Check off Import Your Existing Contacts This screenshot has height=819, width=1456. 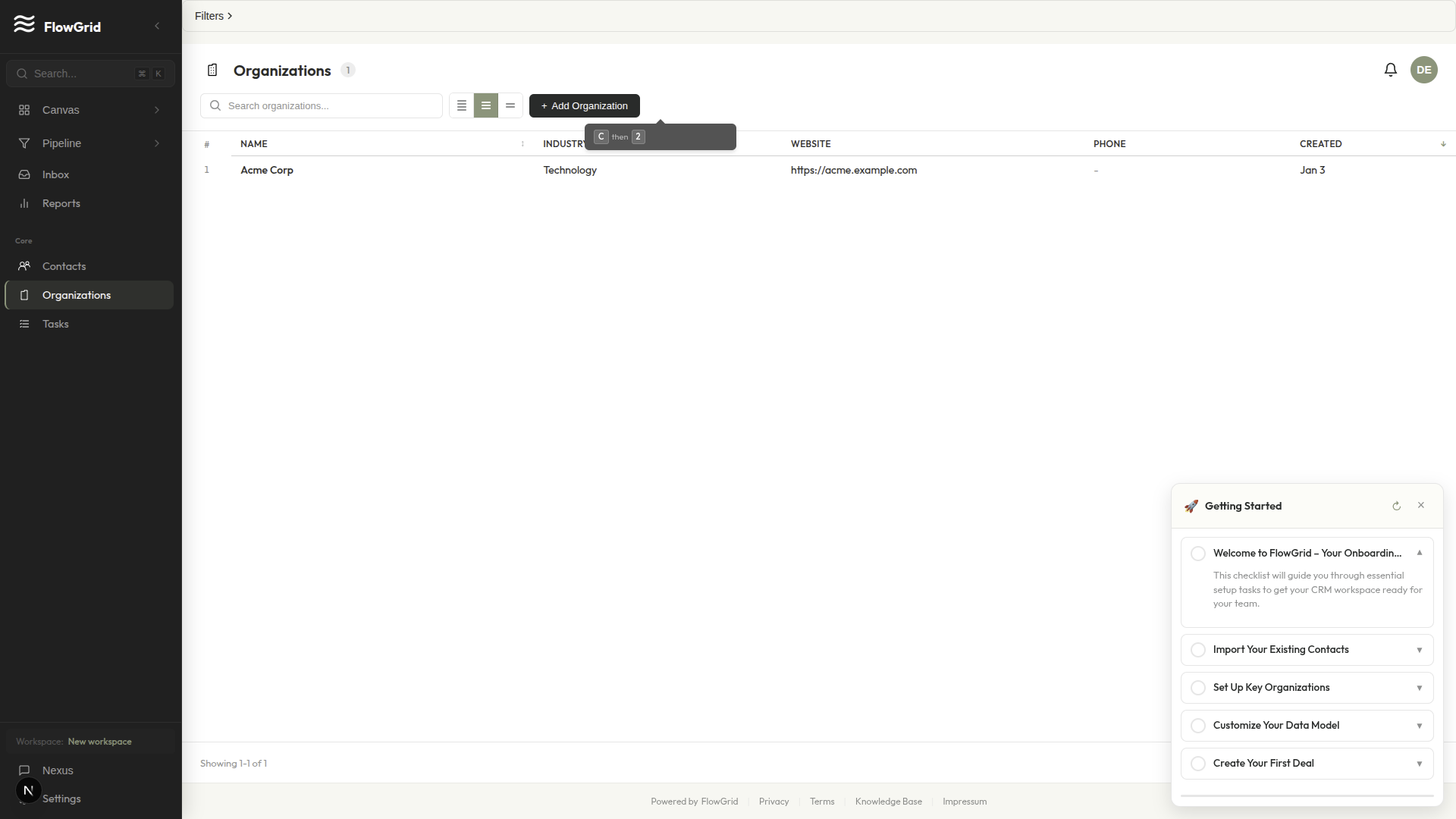1198,650
